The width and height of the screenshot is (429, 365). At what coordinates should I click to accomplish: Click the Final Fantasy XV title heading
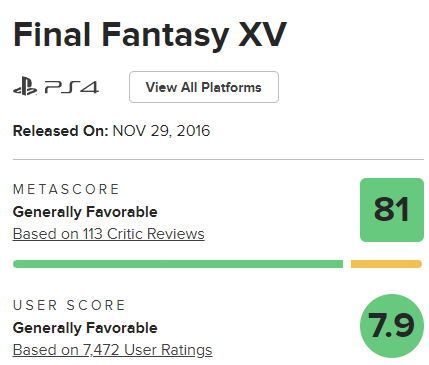(x=150, y=35)
